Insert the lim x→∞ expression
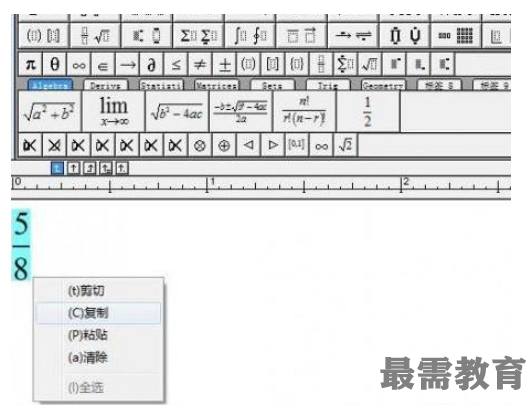532x413 pixels. (114, 111)
